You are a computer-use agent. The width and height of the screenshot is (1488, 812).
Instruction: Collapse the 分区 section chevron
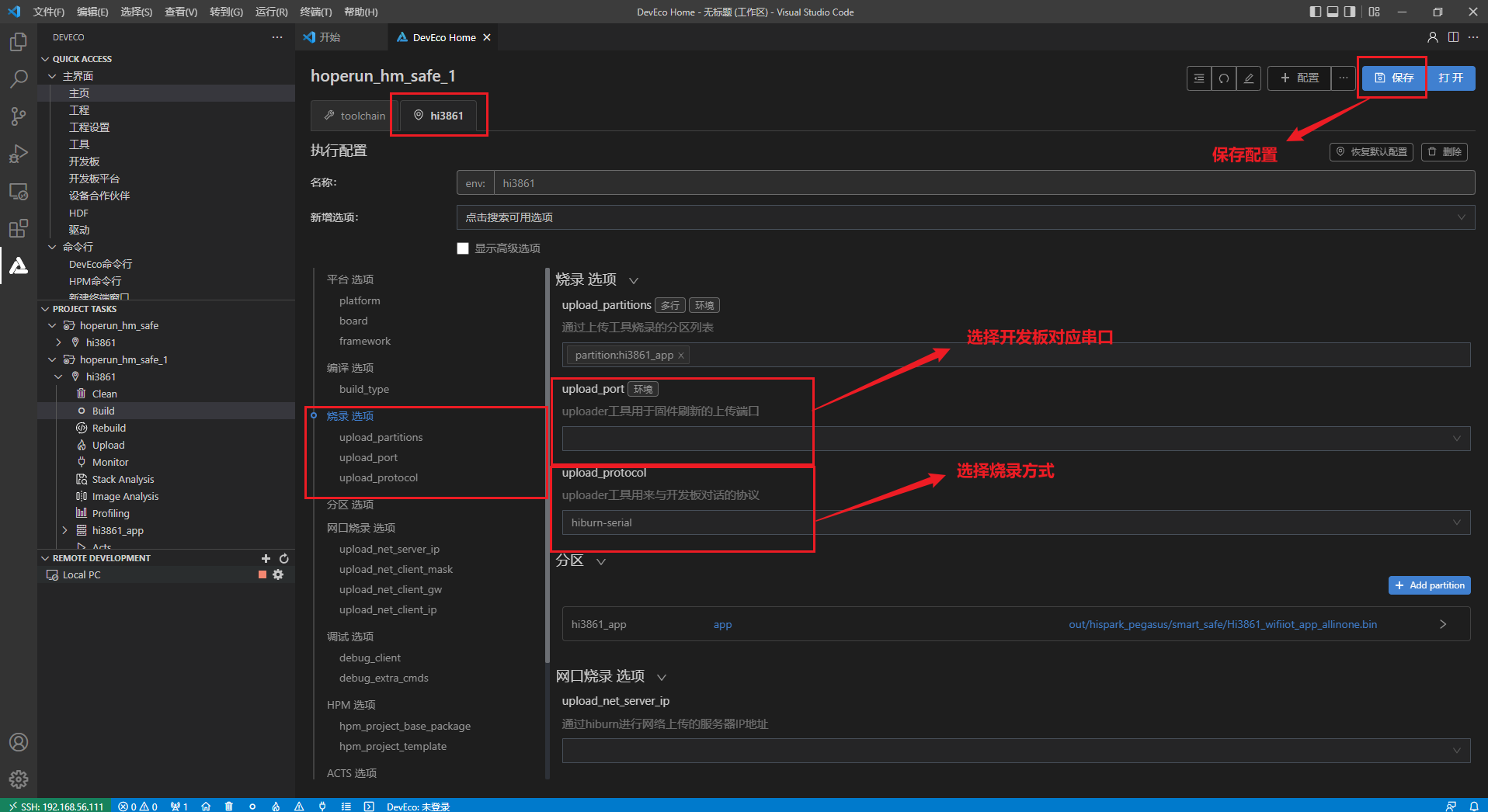(600, 561)
